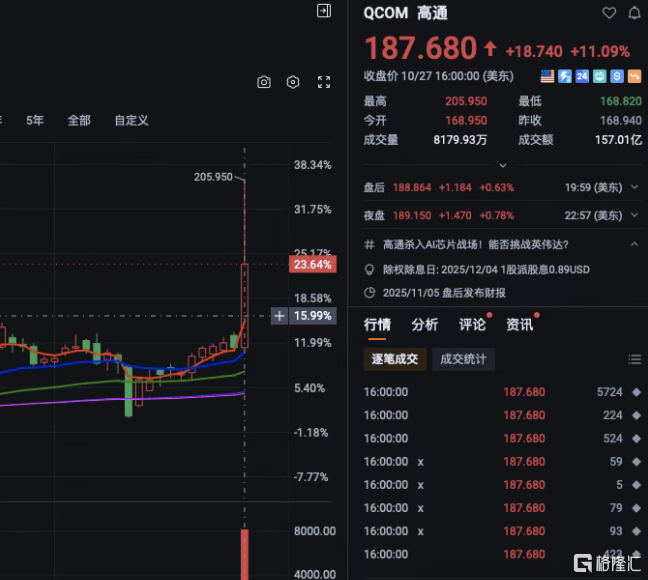Collapse the topic section with the up chevron
The image size is (648, 580).
pyautogui.click(x=634, y=244)
